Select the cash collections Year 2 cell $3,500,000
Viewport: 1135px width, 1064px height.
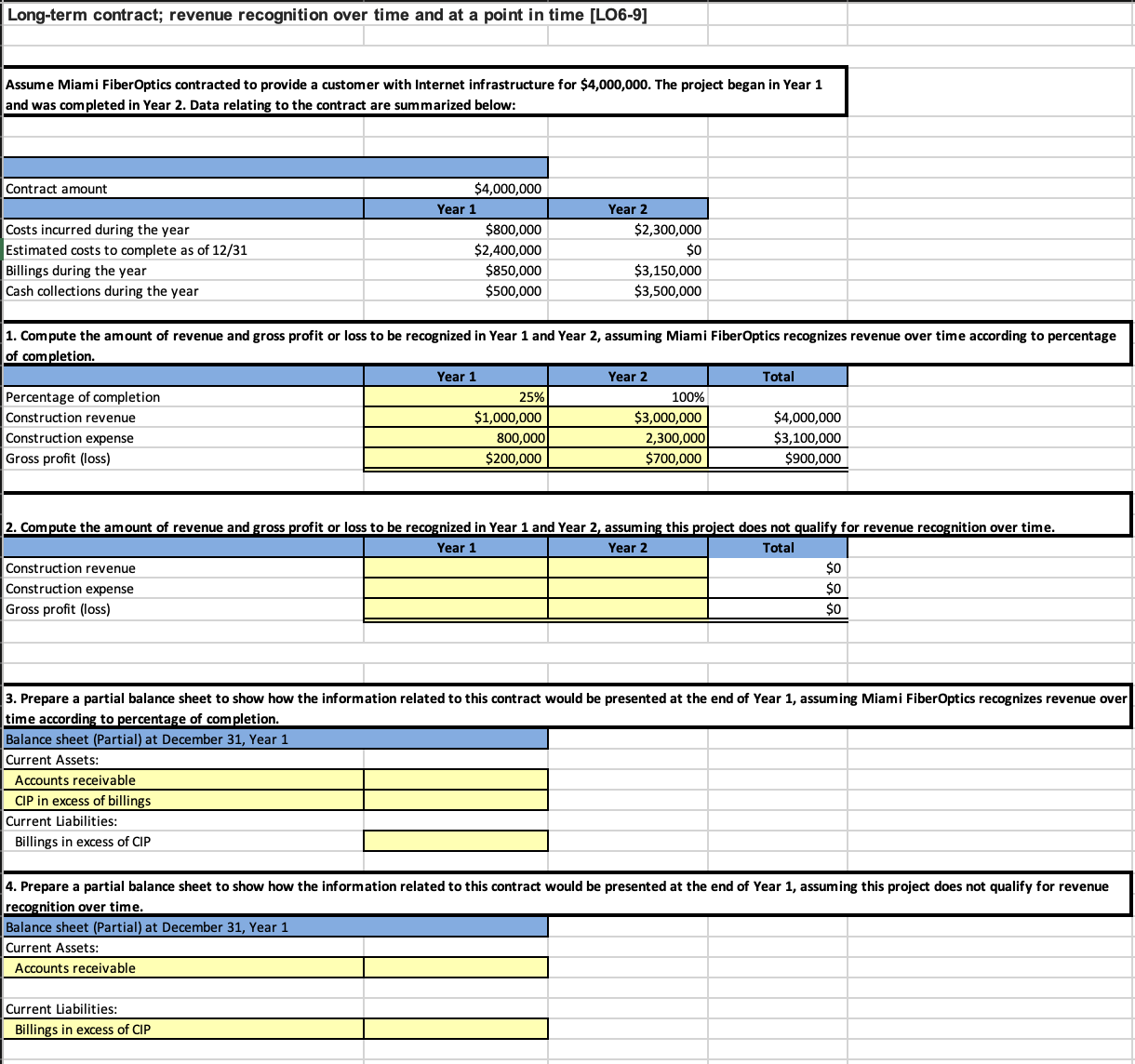pyautogui.click(x=627, y=290)
